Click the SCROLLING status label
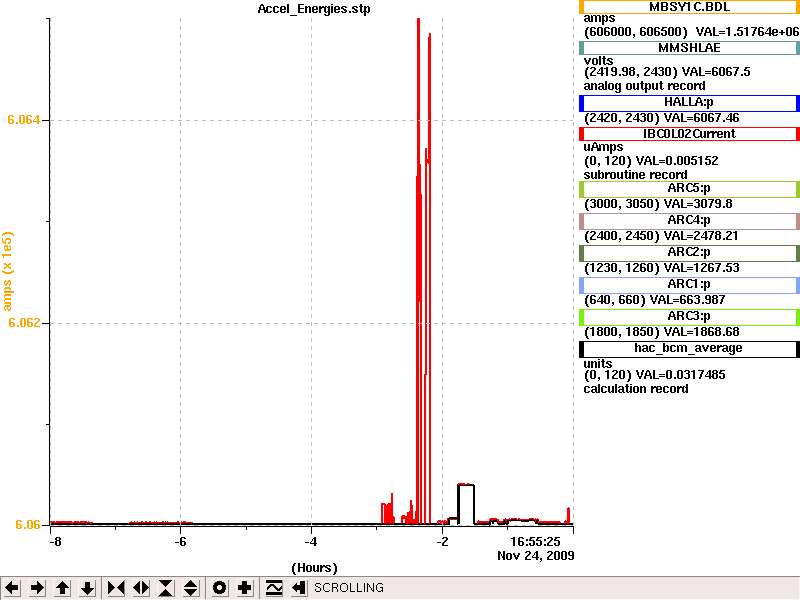 (349, 588)
